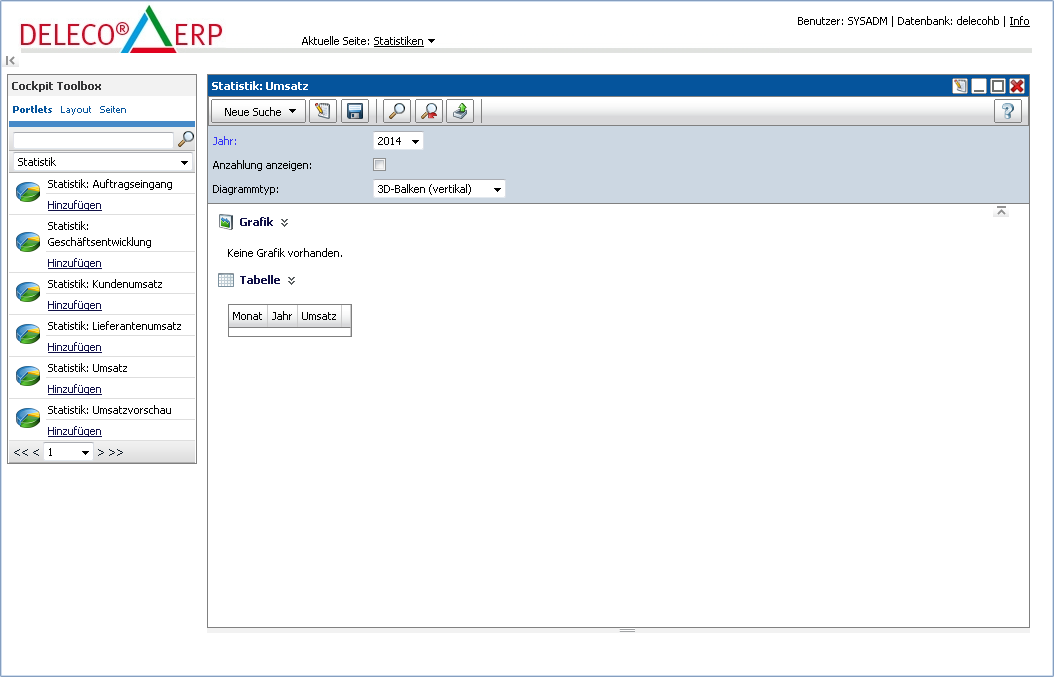The image size is (1054, 677).
Task: Collapse the sidebar with the arrow icon
Action: tap(11, 61)
